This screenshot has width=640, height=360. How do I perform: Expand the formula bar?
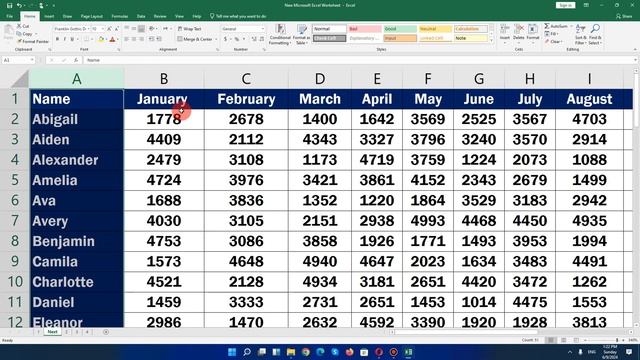636,60
